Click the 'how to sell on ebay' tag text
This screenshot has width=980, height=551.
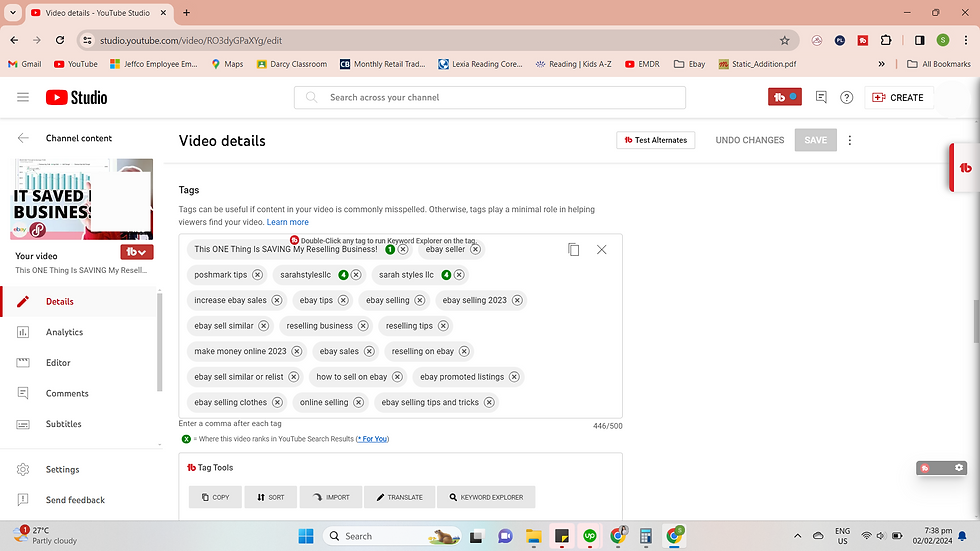[x=351, y=377]
